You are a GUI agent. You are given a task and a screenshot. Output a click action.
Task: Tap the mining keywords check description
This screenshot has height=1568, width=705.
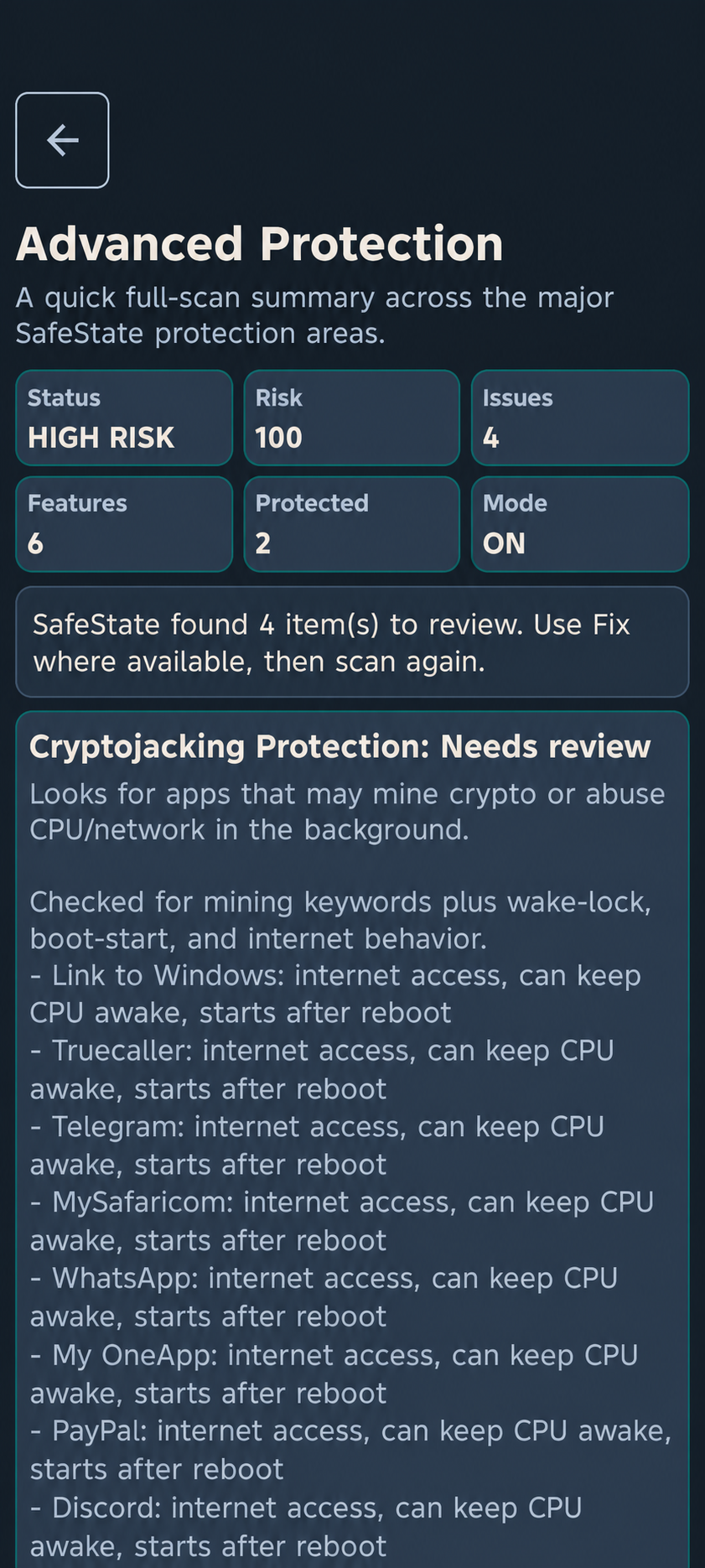coord(340,920)
